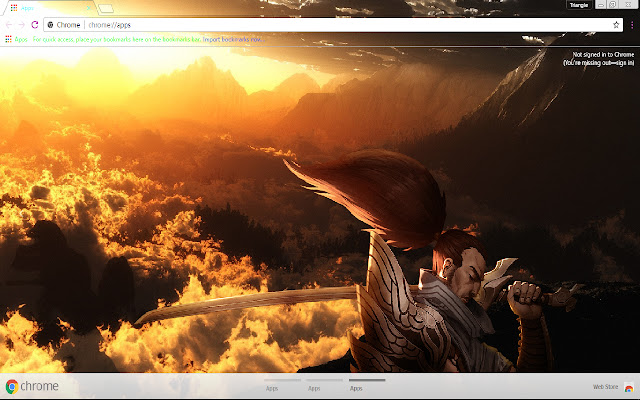Click the Triangle profile button
This screenshot has height=400, width=640.
(579, 5)
